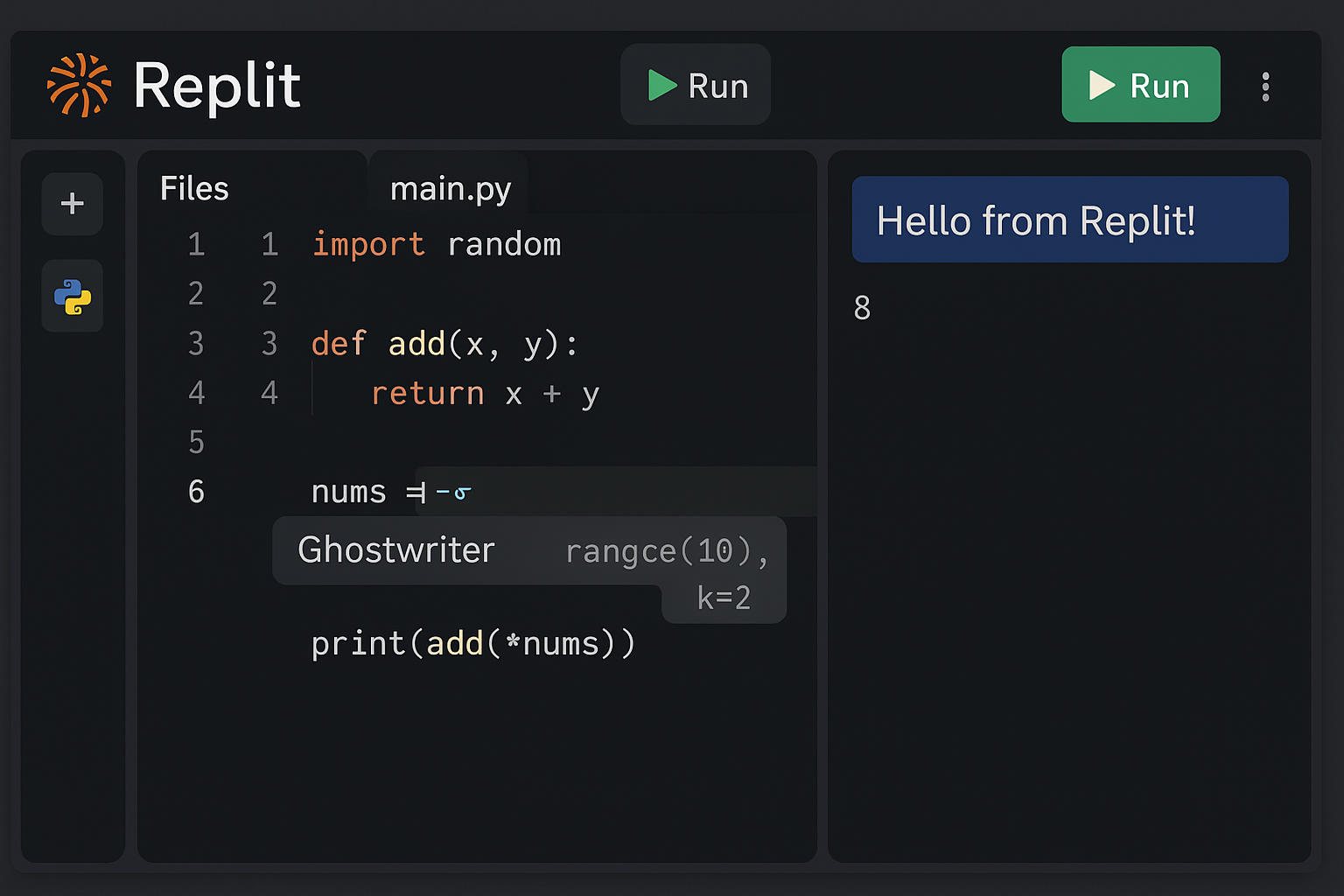Accept the 'rangce(10),' suggestion text
Screen dimensions: 1344x896
click(x=667, y=551)
